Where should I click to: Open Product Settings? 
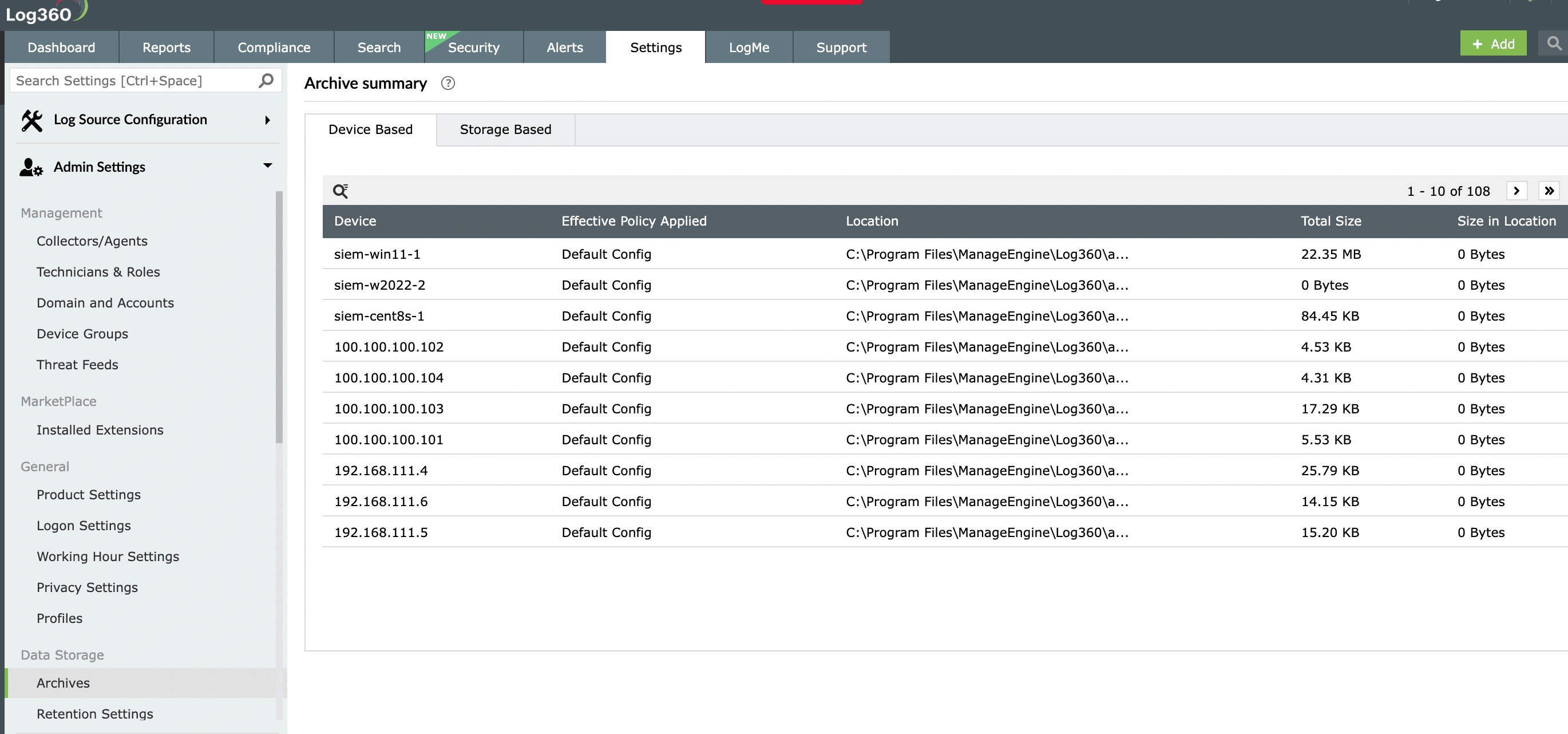coord(88,495)
